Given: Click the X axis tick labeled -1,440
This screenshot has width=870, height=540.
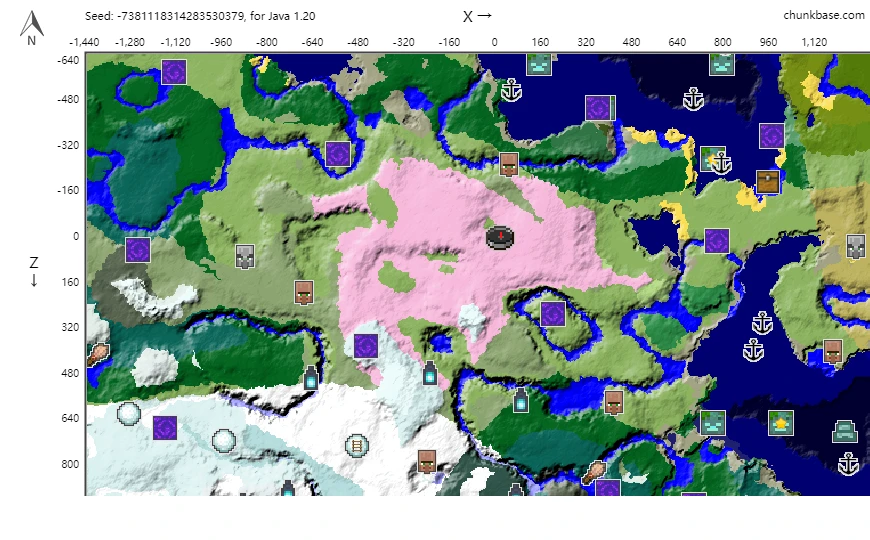Looking at the screenshot, I should 84,42.
